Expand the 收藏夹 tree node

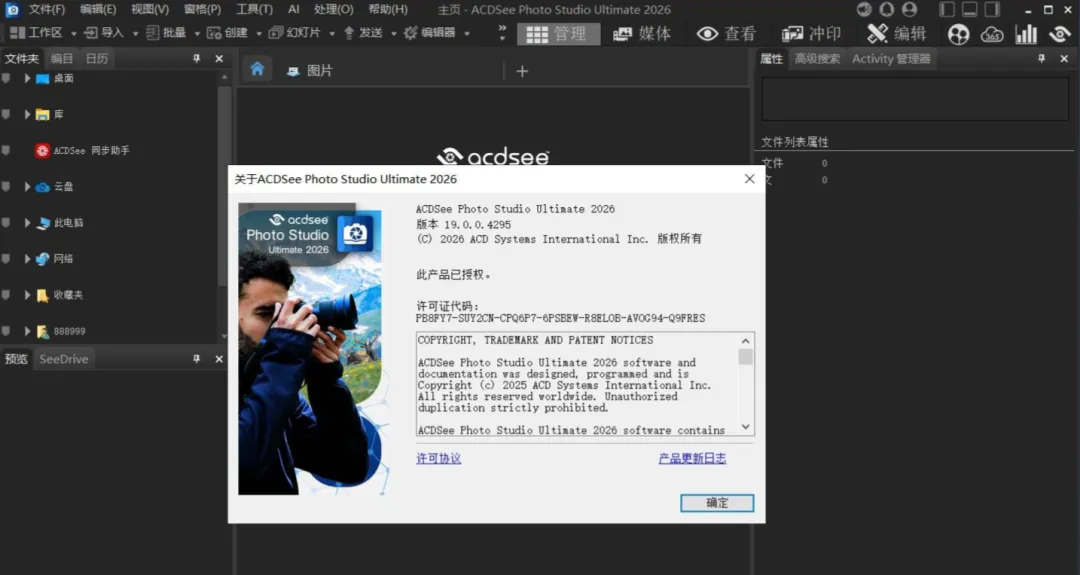point(27,295)
